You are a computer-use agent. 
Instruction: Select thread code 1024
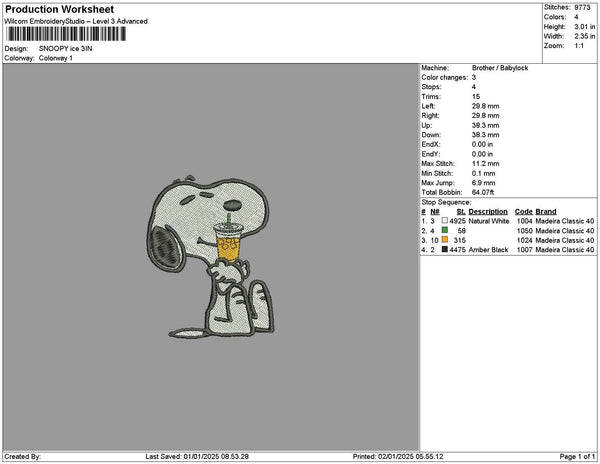(525, 240)
